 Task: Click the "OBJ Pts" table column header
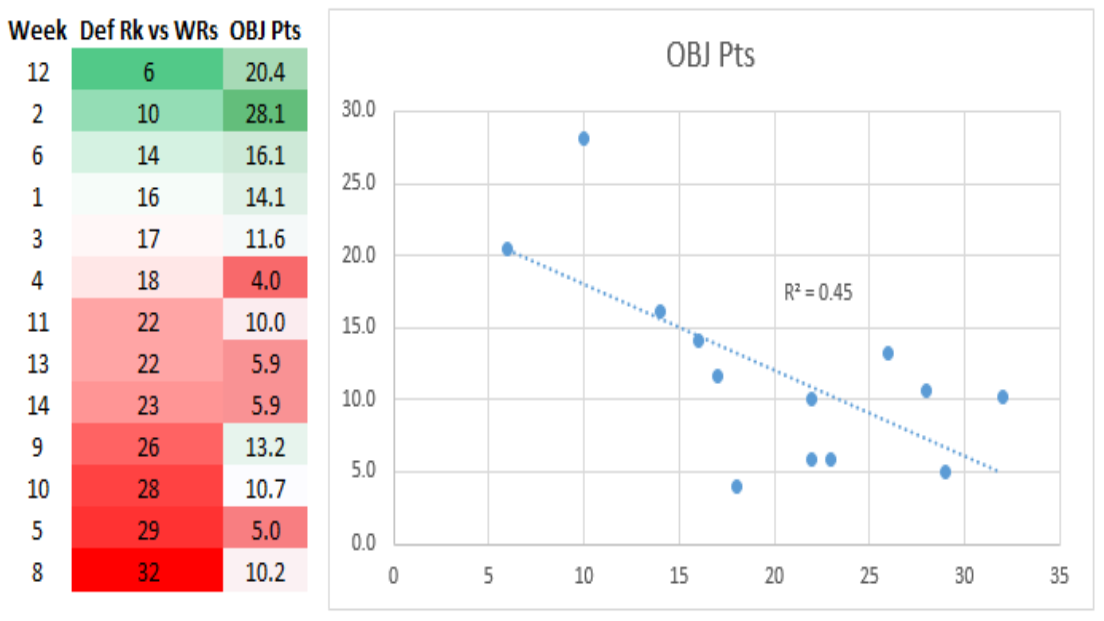(265, 31)
